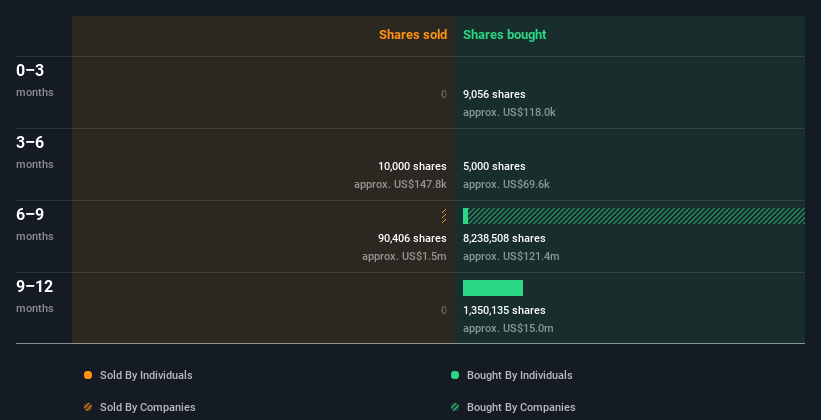The height and width of the screenshot is (420, 821).
Task: Click the small orange striped sold bar
Action: pos(444,216)
